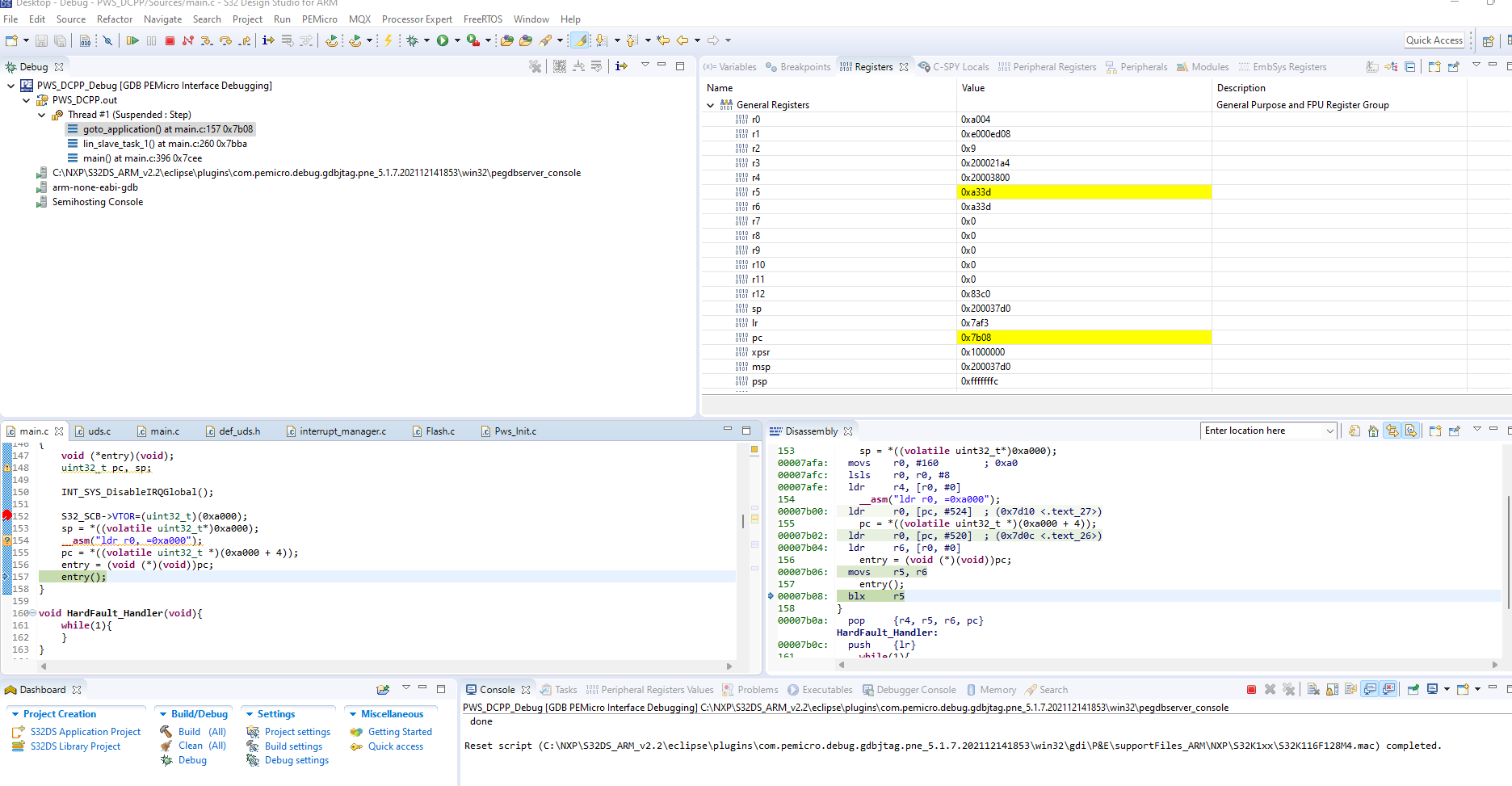
Task: Click the Step Over toolbar icon
Action: (x=225, y=40)
